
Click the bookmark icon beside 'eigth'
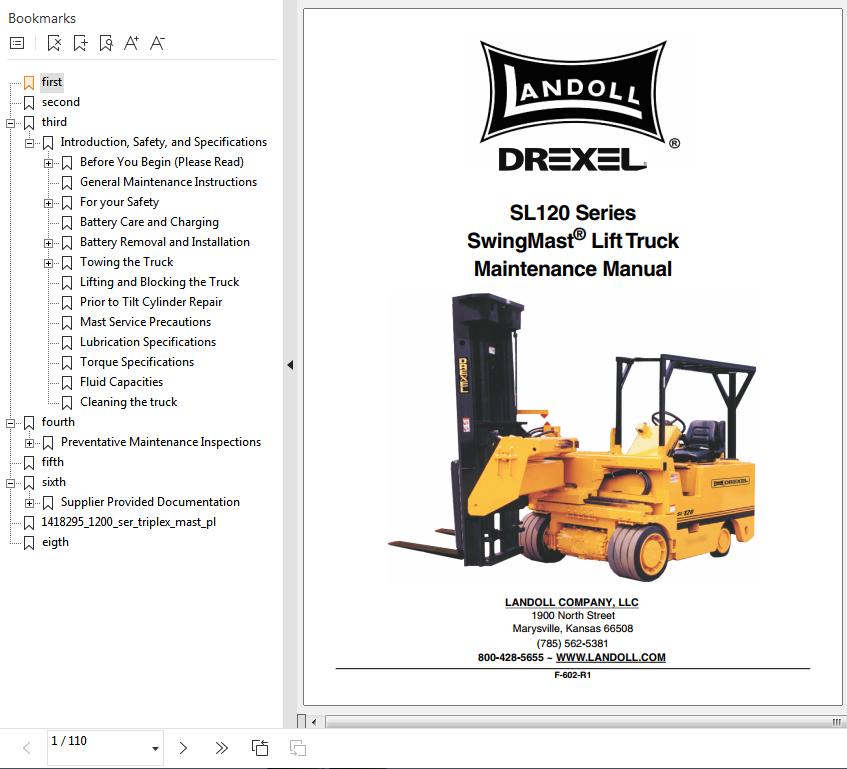pyautogui.click(x=29, y=543)
